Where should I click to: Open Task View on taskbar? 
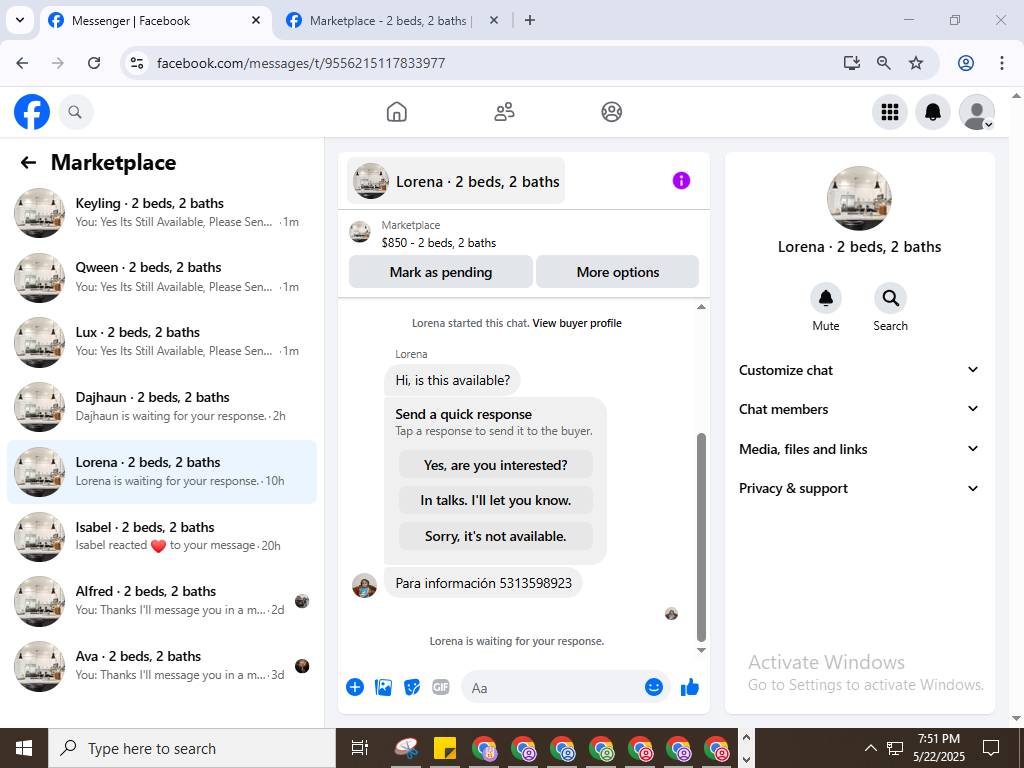(360, 748)
